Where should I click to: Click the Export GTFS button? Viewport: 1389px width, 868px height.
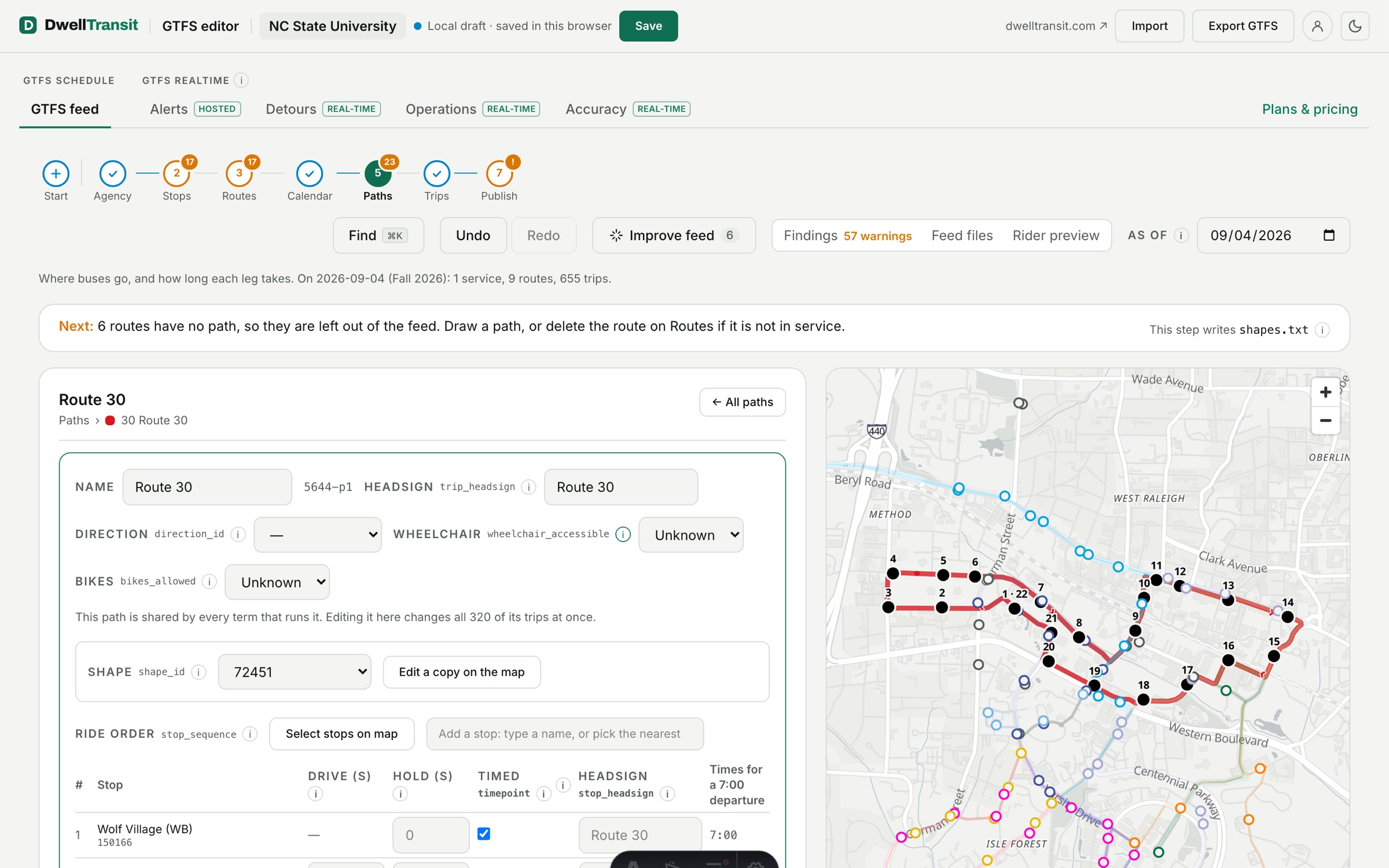tap(1243, 26)
